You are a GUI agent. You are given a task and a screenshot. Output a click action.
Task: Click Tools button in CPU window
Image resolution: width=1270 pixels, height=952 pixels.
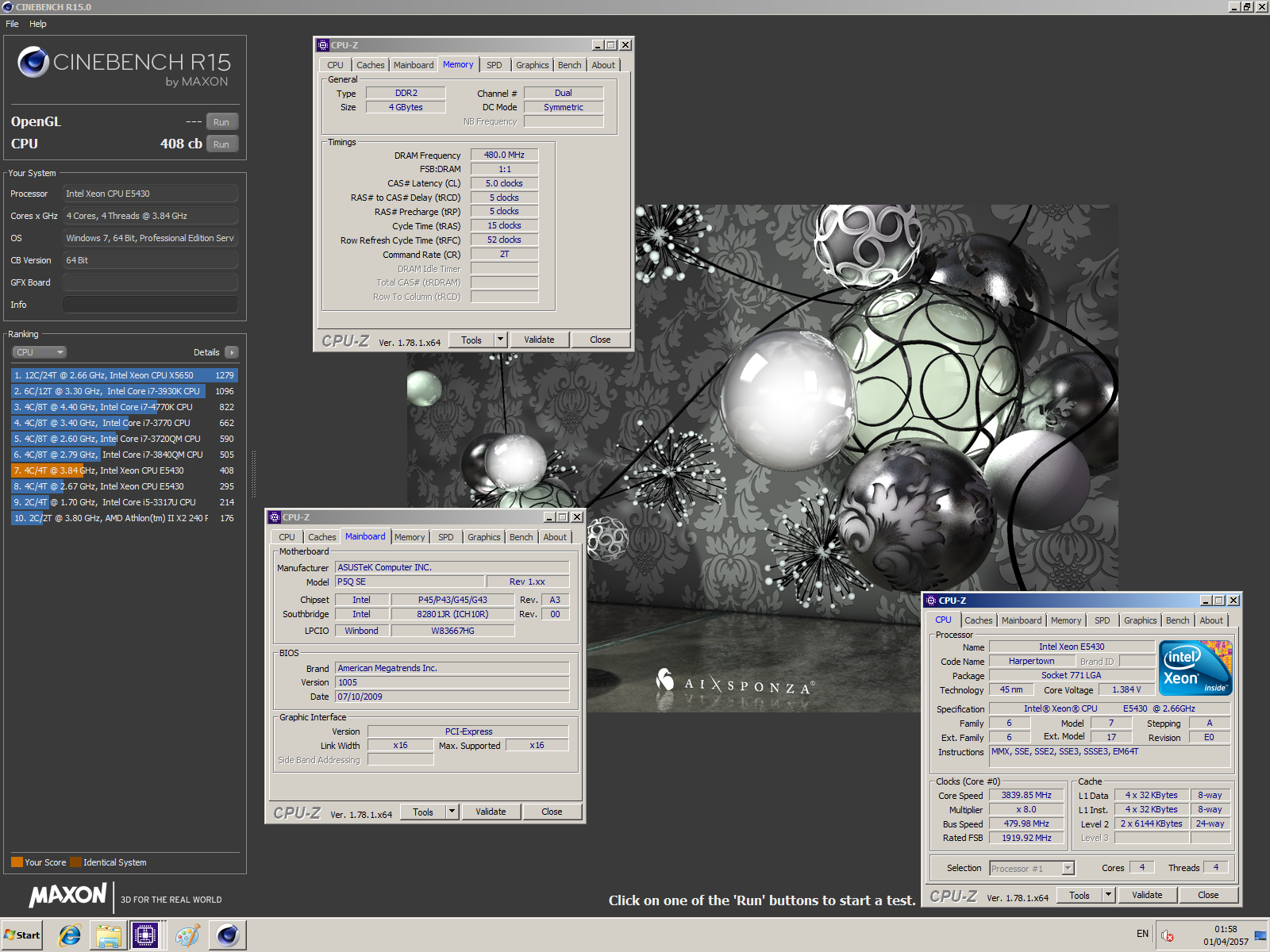point(1079,895)
